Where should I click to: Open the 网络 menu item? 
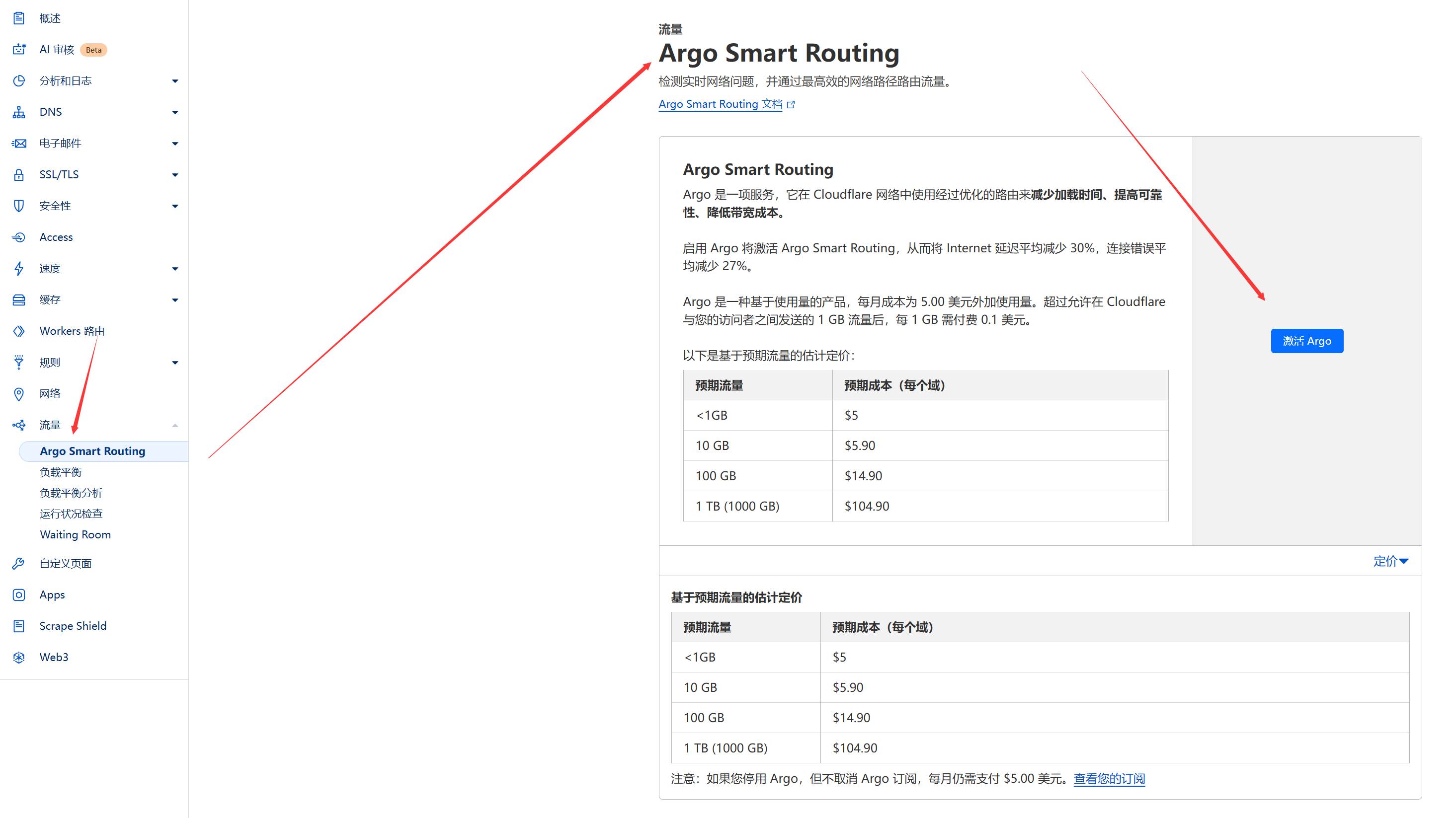pos(50,394)
